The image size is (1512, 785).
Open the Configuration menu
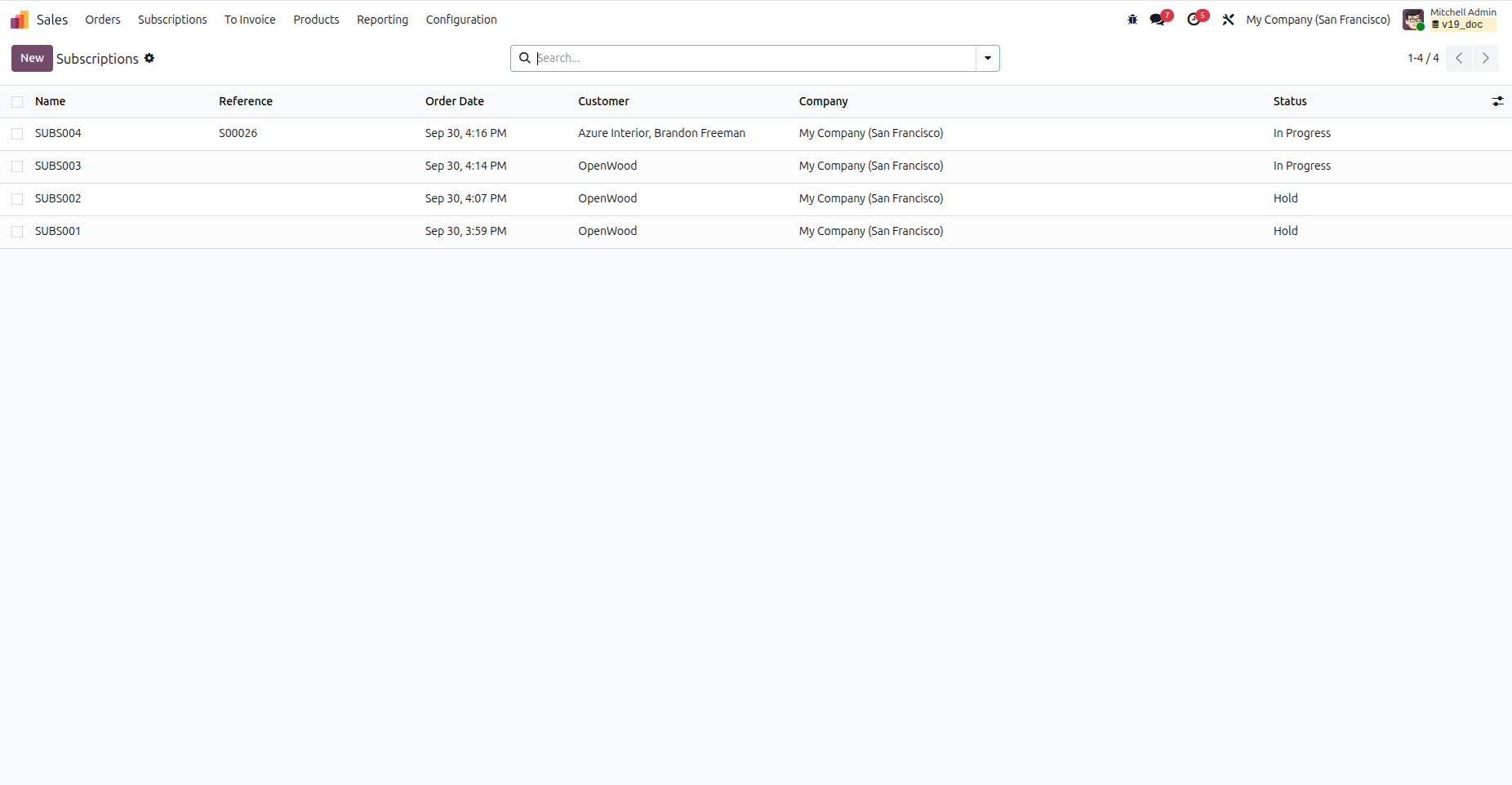pos(461,20)
